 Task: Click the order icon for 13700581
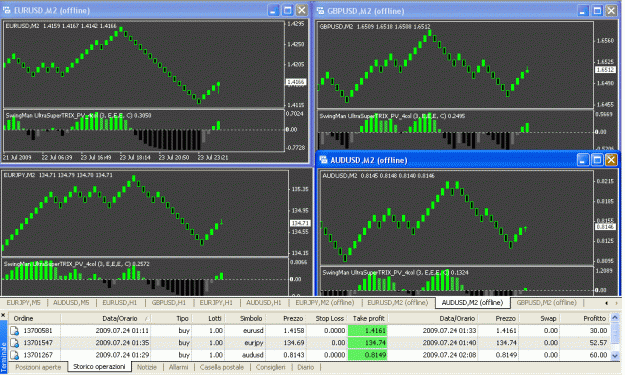click(14, 331)
